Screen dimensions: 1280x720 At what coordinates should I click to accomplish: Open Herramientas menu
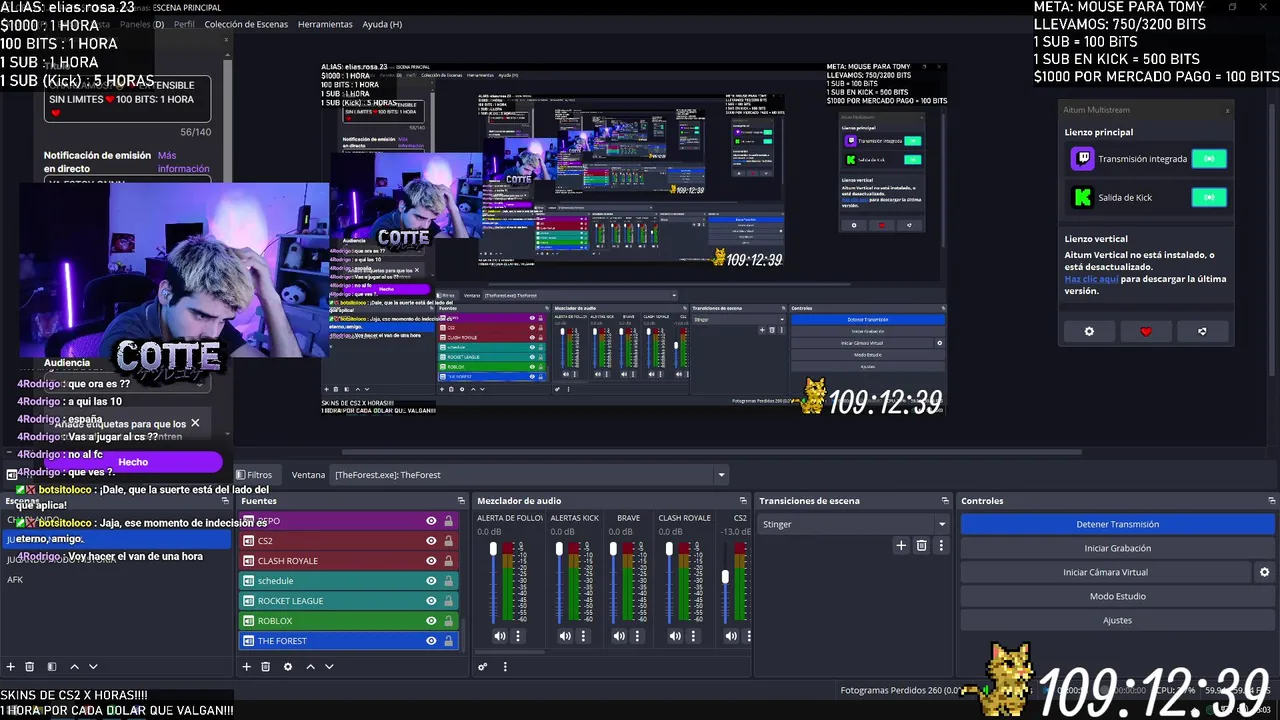(325, 24)
